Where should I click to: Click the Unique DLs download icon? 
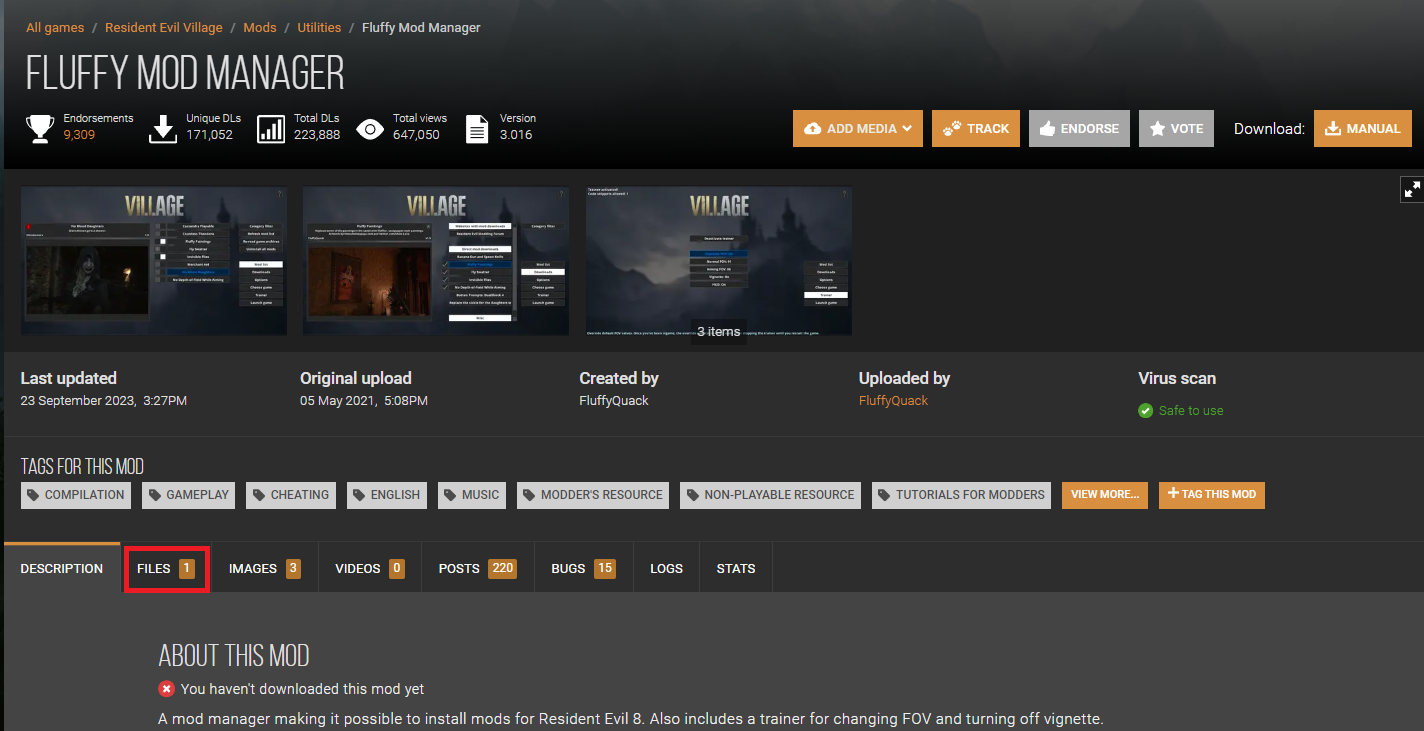tap(162, 128)
